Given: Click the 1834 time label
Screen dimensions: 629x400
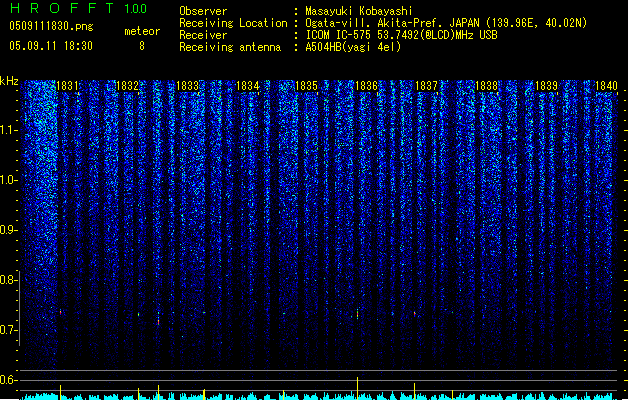Looking at the screenshot, I should (248, 86).
